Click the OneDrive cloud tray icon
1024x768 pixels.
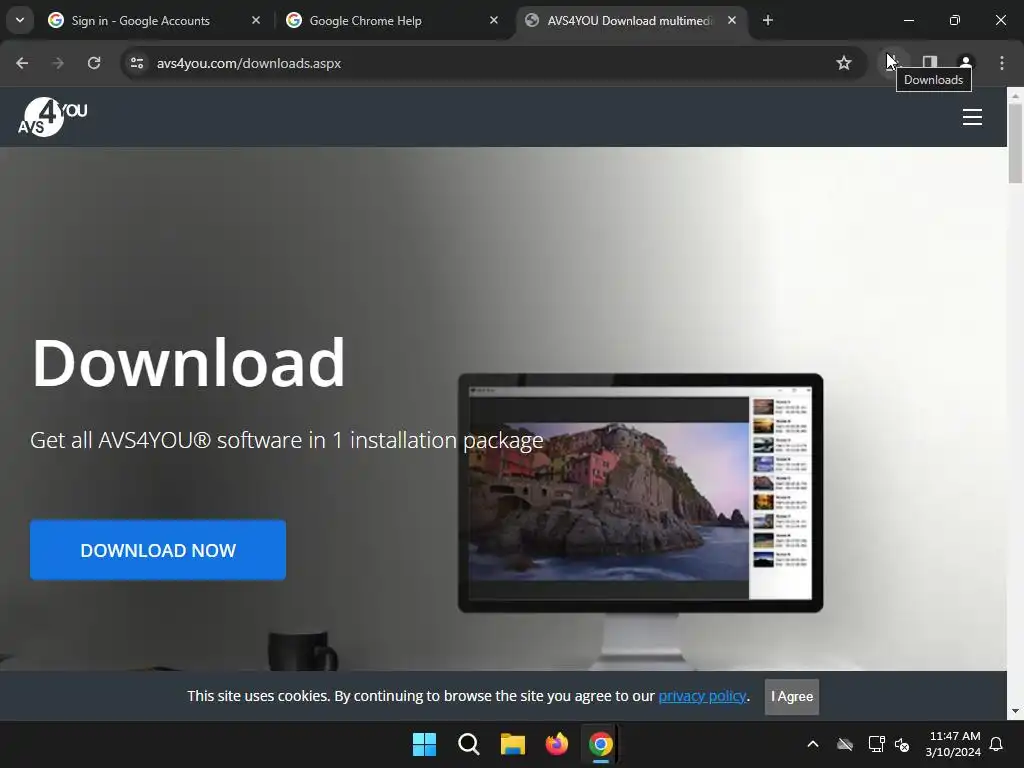(845, 744)
